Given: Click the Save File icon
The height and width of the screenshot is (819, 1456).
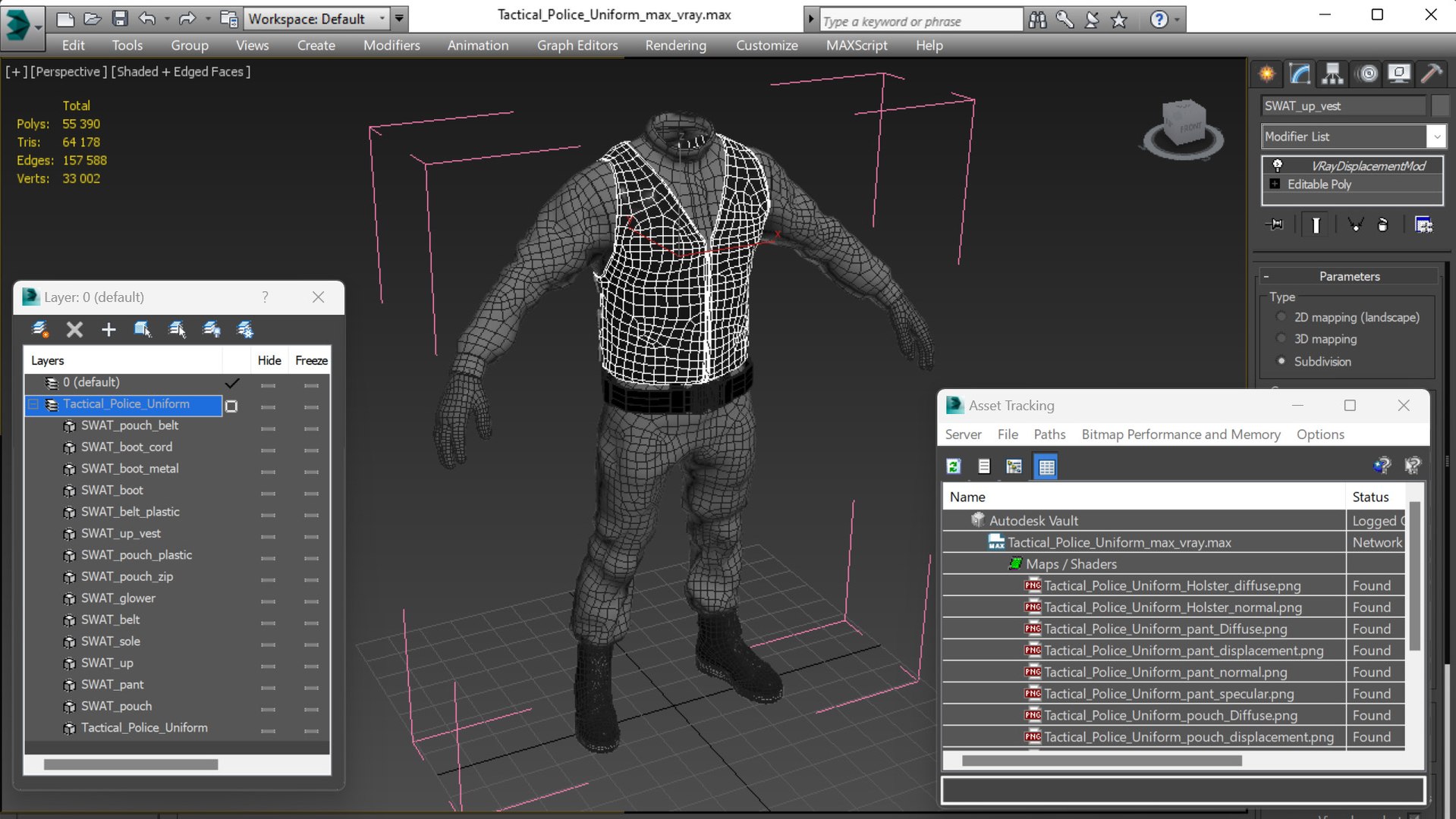Looking at the screenshot, I should point(120,18).
